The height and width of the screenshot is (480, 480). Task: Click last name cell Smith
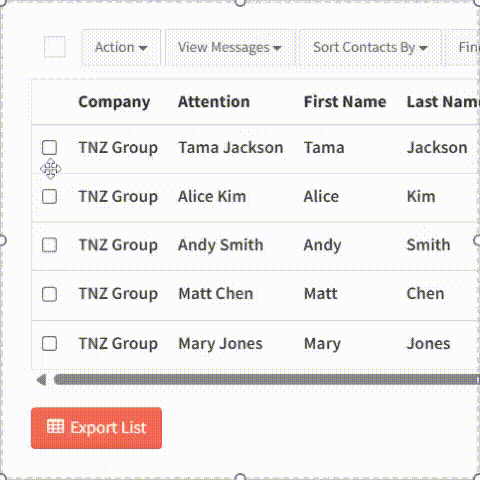click(x=428, y=245)
